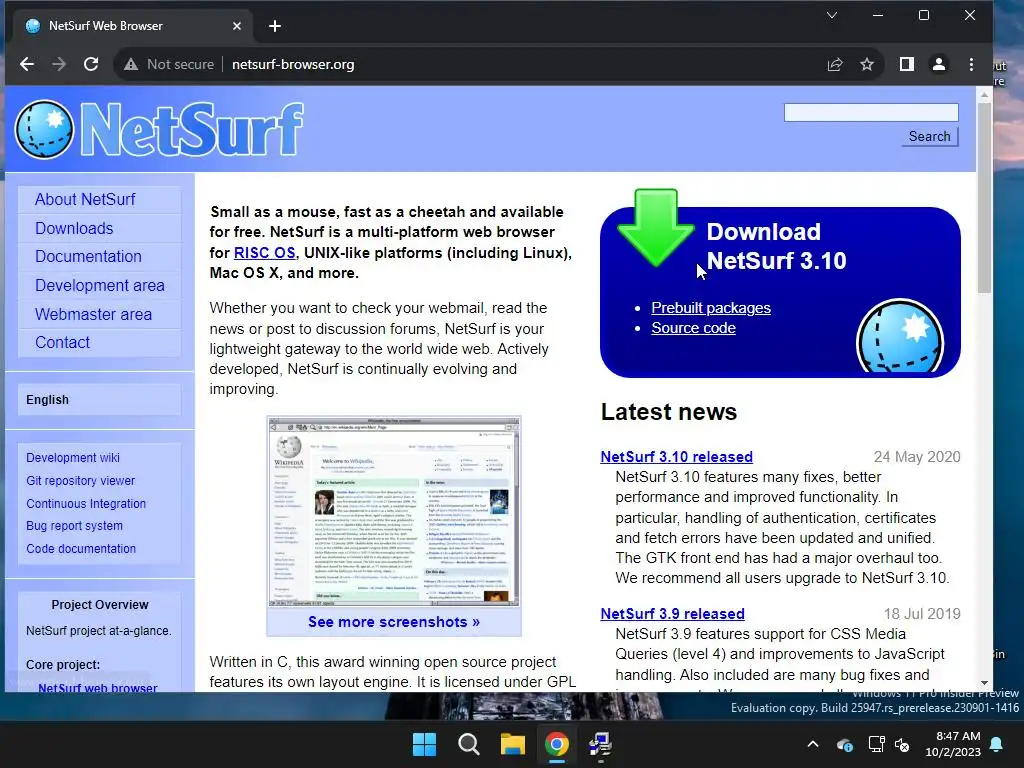This screenshot has height=768, width=1024.
Task: Open NetSurf 3.10 released news
Action: tap(677, 456)
